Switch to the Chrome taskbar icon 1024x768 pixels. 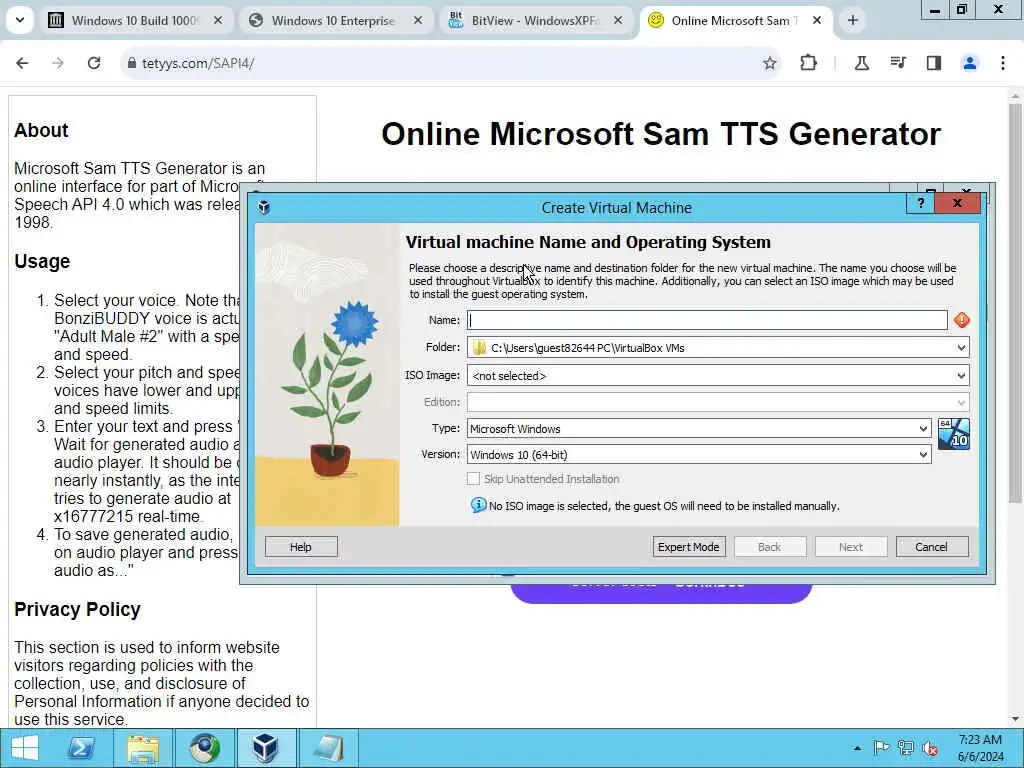click(204, 748)
